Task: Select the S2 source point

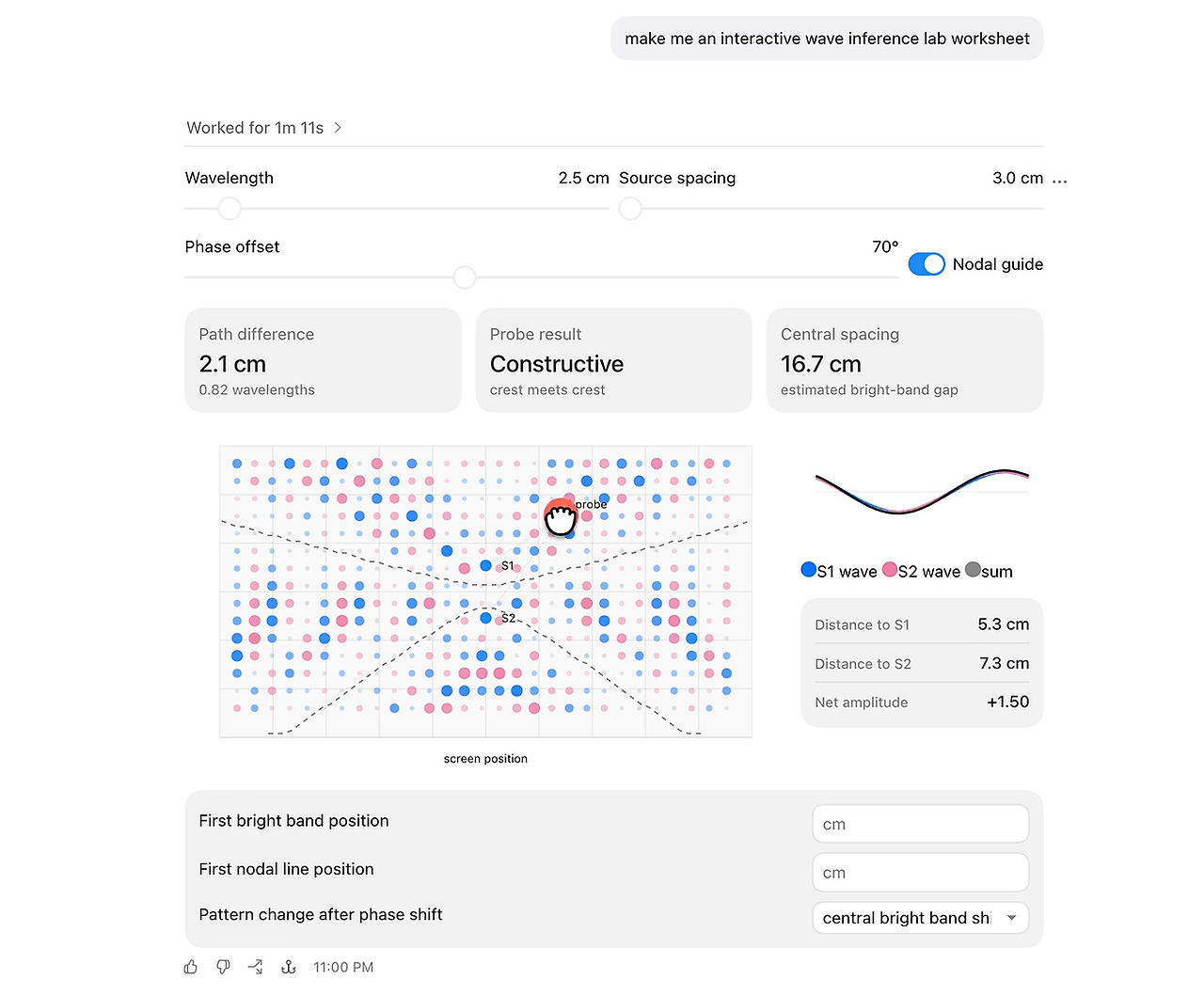Action: point(485,618)
